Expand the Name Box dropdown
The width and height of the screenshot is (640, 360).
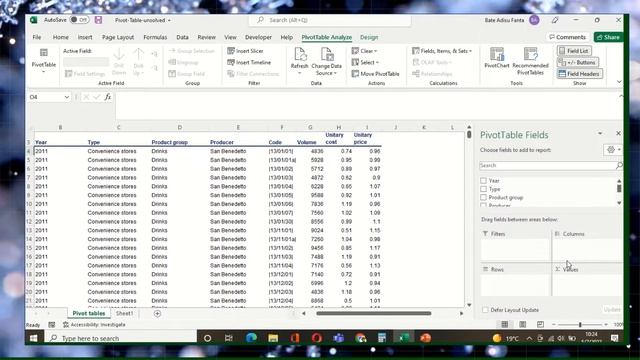[x=67, y=97]
